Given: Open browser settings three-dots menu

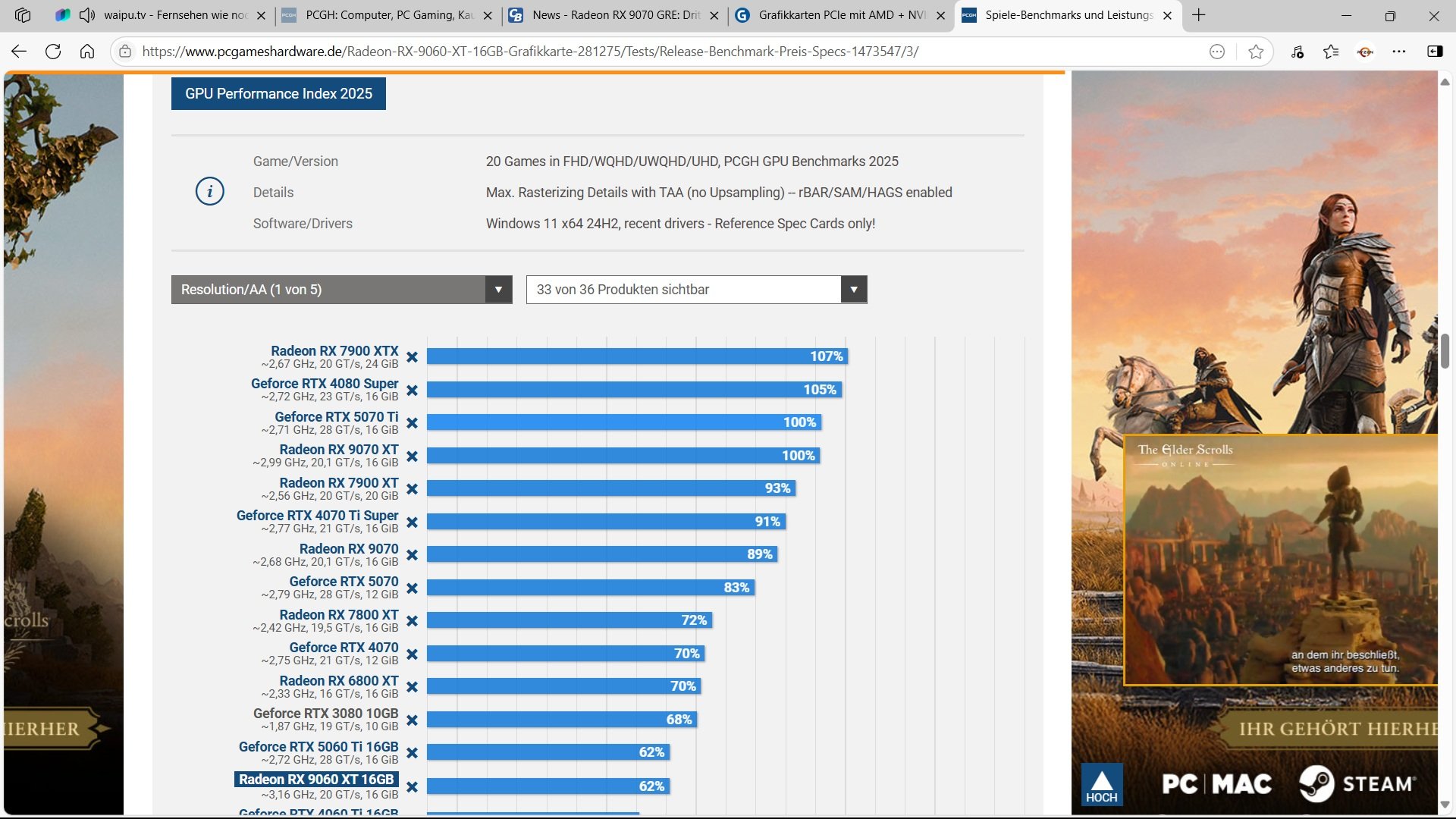Looking at the screenshot, I should tap(1399, 52).
